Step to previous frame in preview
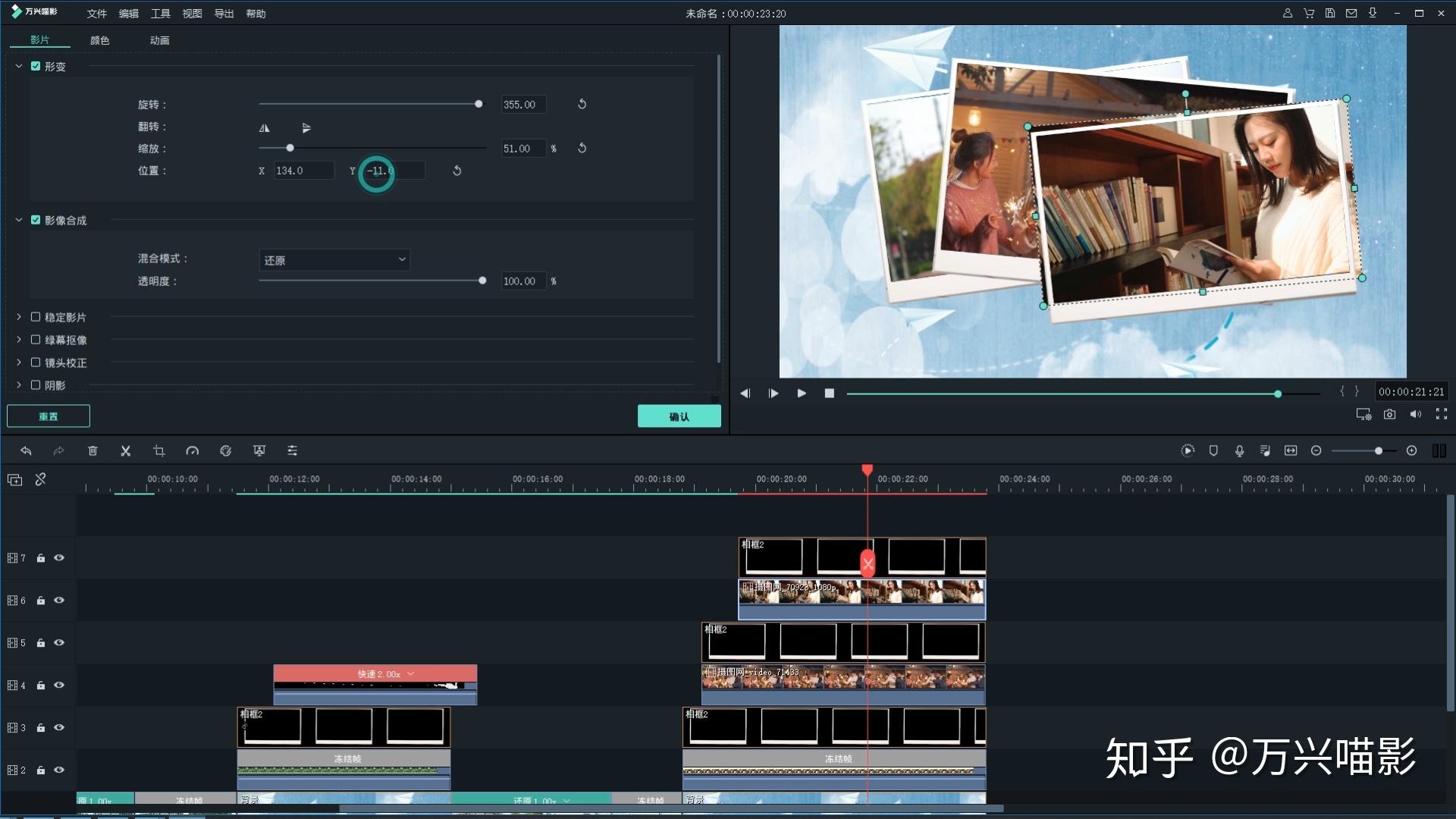Image resolution: width=1456 pixels, height=819 pixels. click(x=745, y=394)
